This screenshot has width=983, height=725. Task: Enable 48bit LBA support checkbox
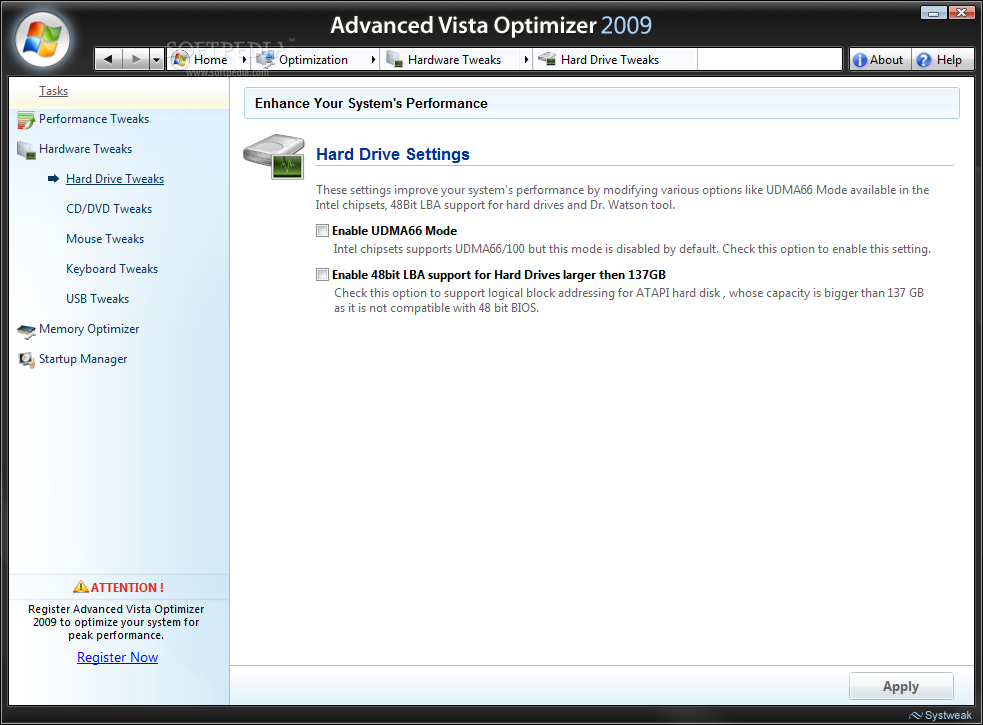click(x=322, y=275)
